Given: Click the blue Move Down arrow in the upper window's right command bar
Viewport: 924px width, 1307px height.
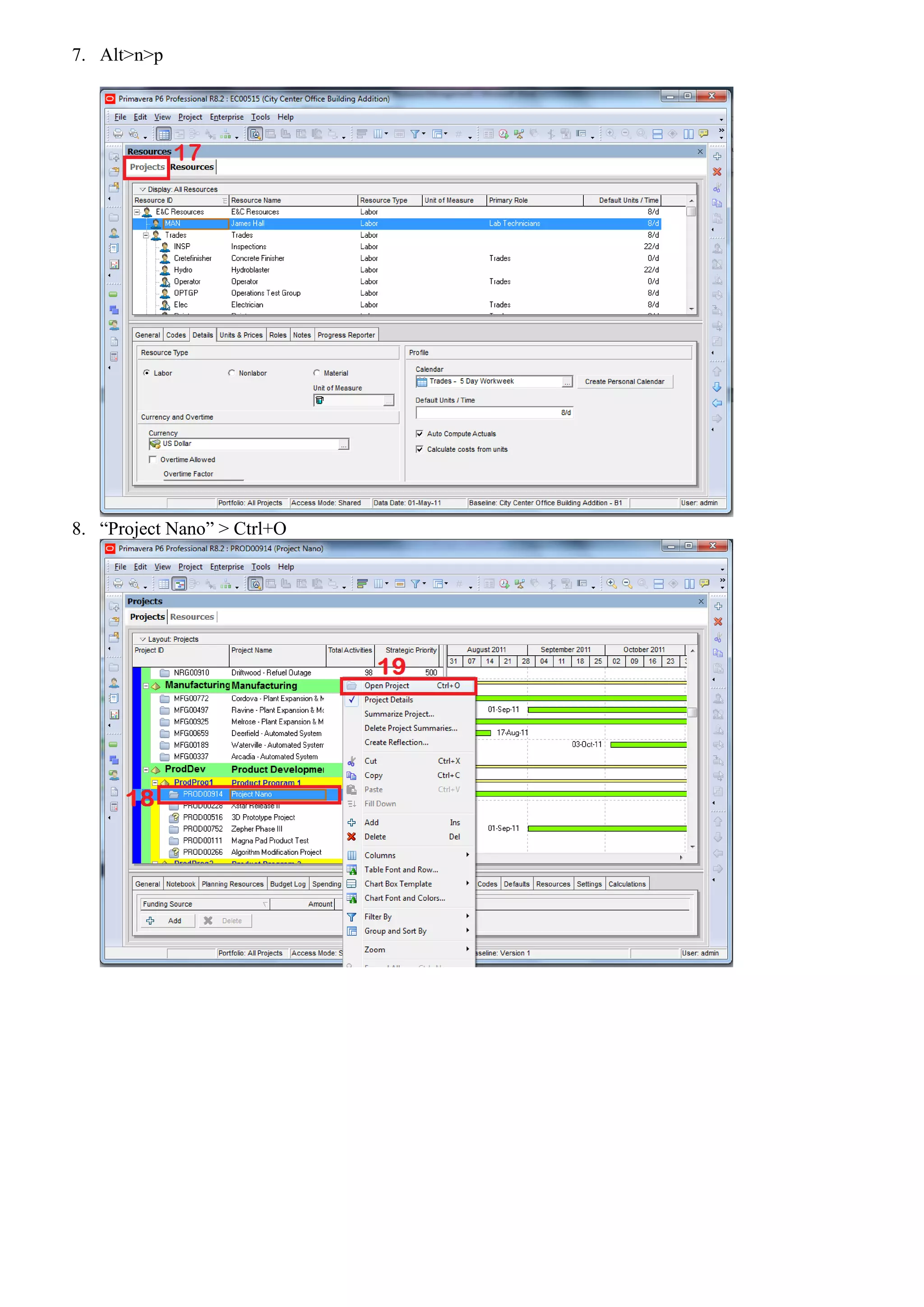Looking at the screenshot, I should pos(717,387).
